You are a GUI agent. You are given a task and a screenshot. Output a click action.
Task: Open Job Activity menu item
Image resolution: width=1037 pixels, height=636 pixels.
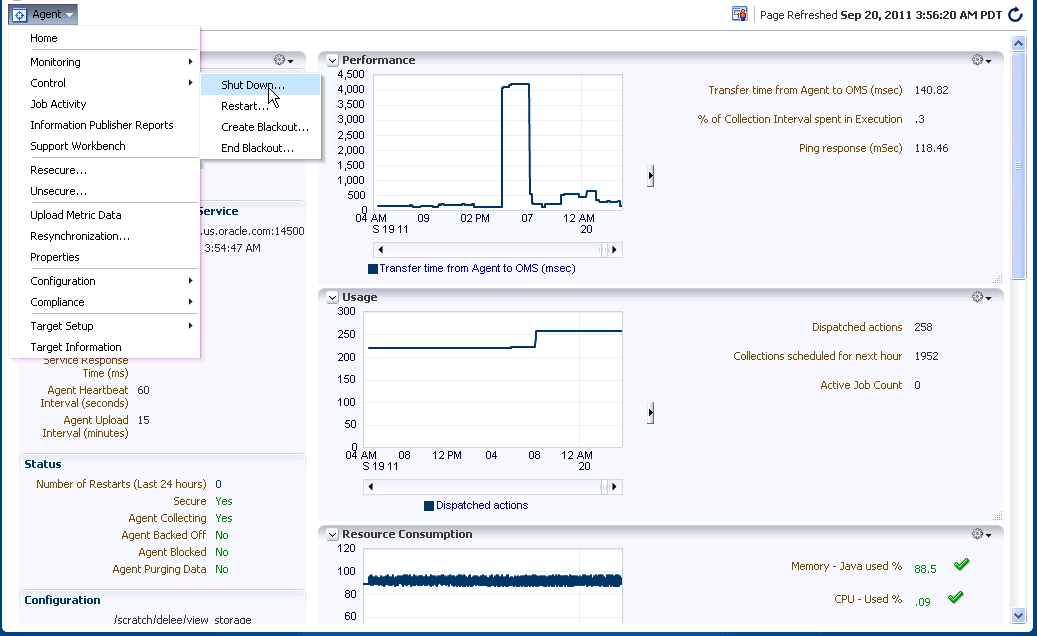(104, 104)
